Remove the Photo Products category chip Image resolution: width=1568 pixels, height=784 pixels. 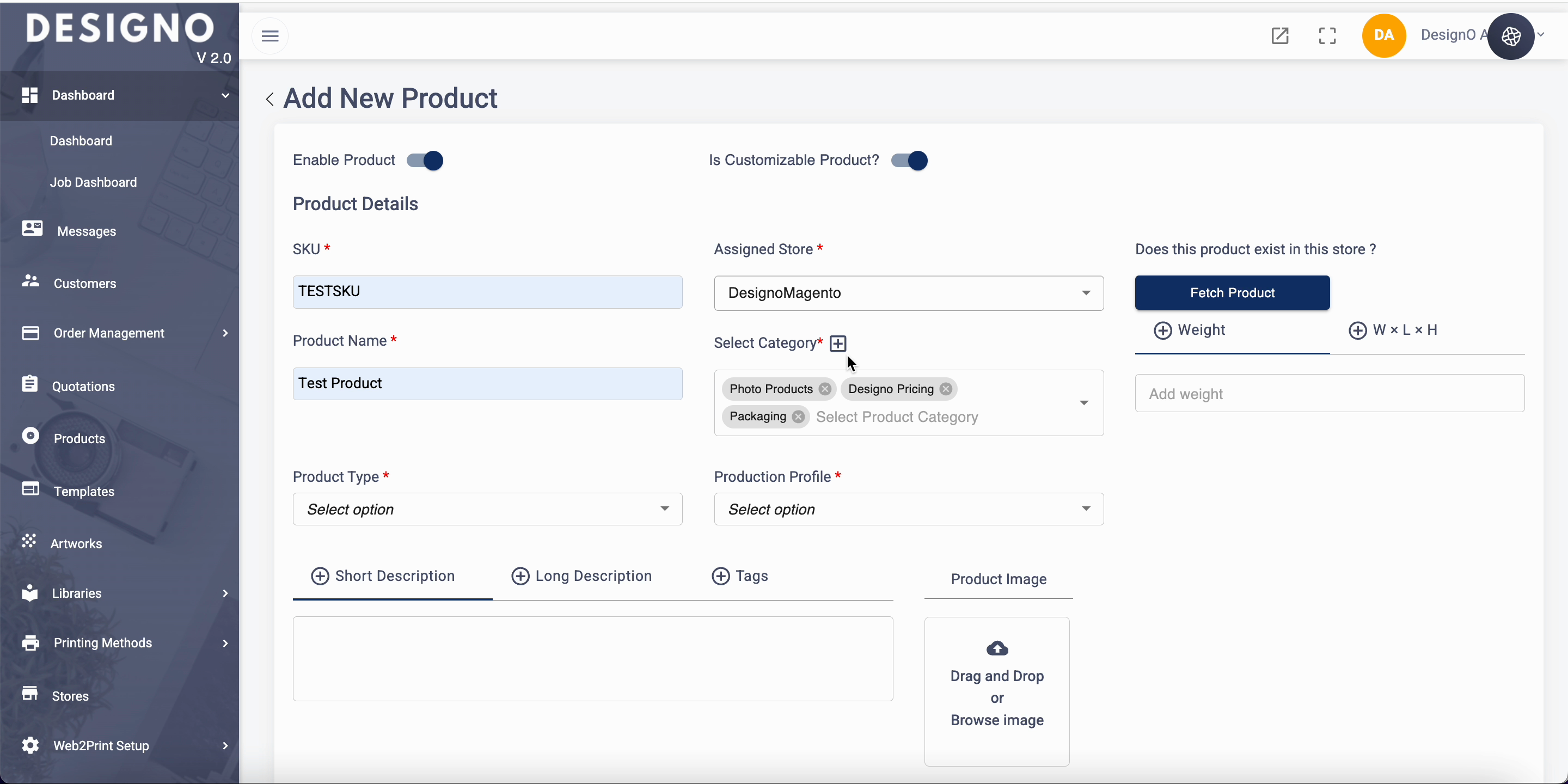tap(825, 390)
